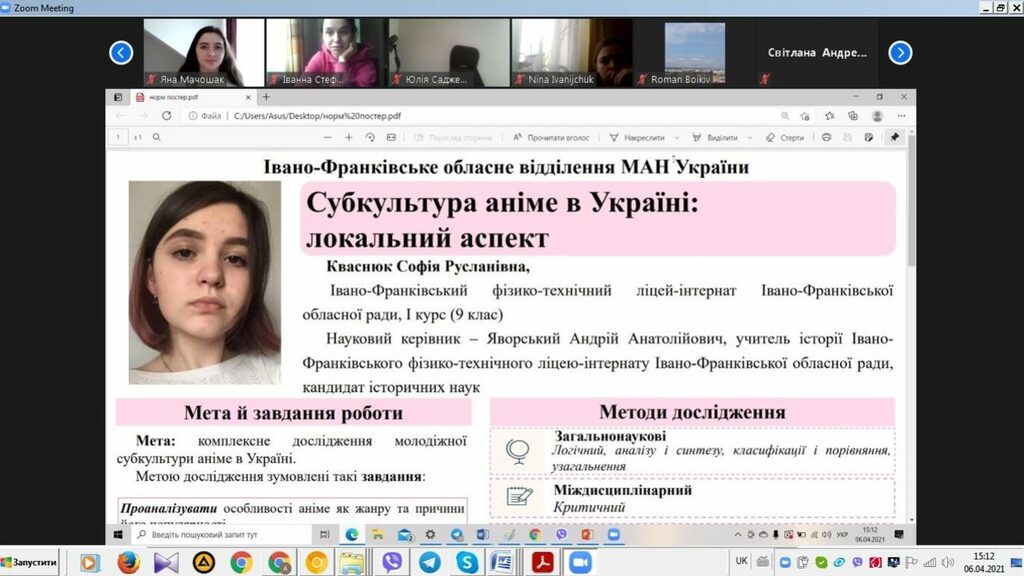
Task: Toggle pin PDF toolbar button
Action: tap(894, 137)
